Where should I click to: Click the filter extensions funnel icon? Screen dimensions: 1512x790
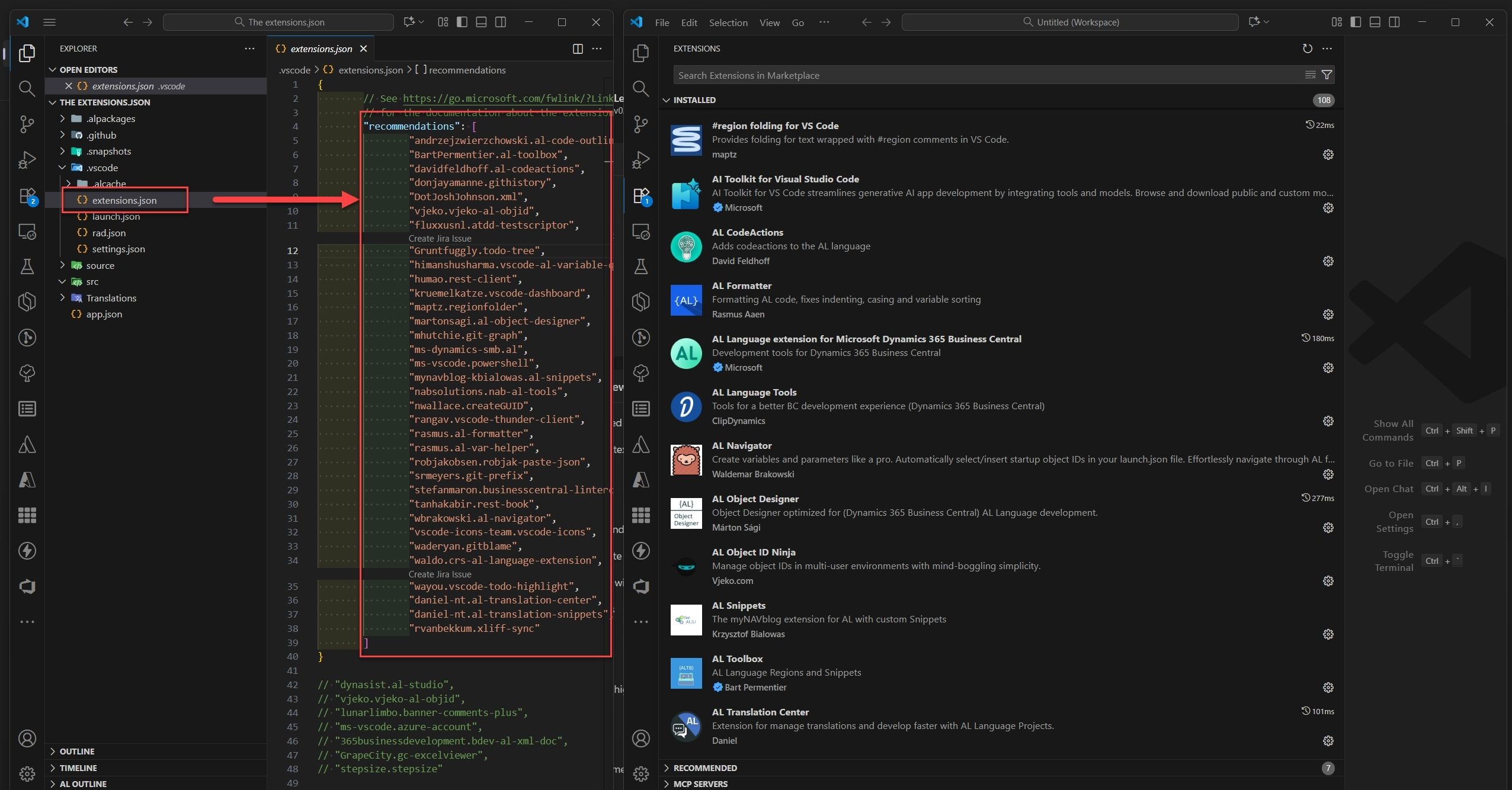coord(1327,75)
